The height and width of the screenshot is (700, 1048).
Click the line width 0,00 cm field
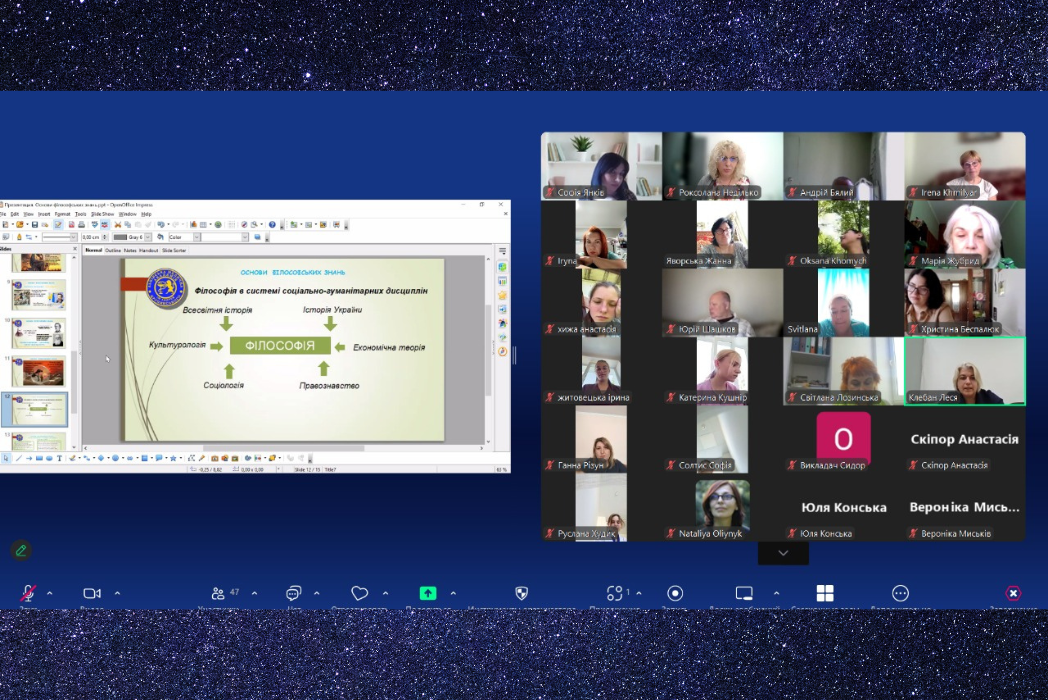click(91, 237)
